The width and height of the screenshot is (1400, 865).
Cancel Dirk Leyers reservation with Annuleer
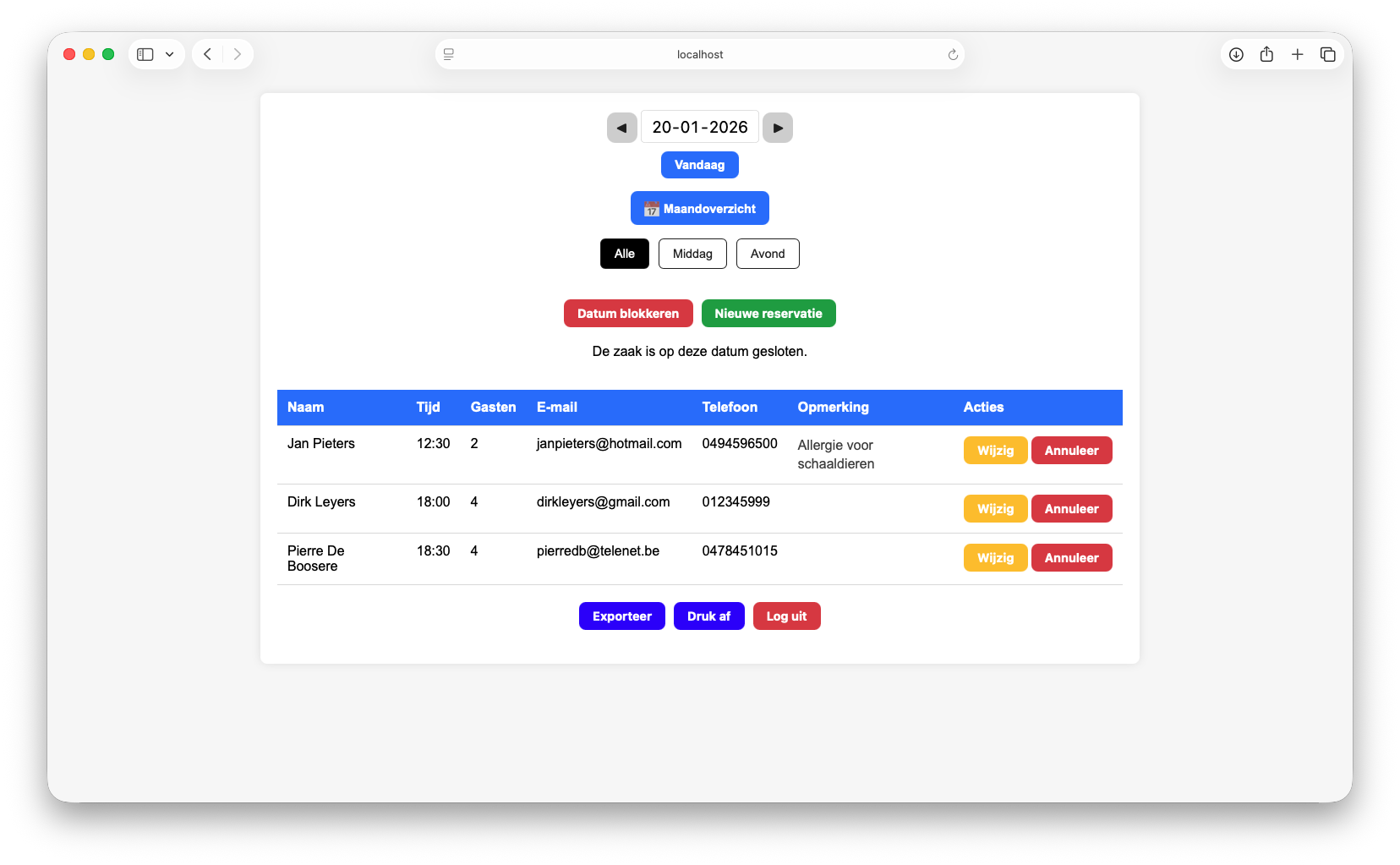coord(1071,509)
